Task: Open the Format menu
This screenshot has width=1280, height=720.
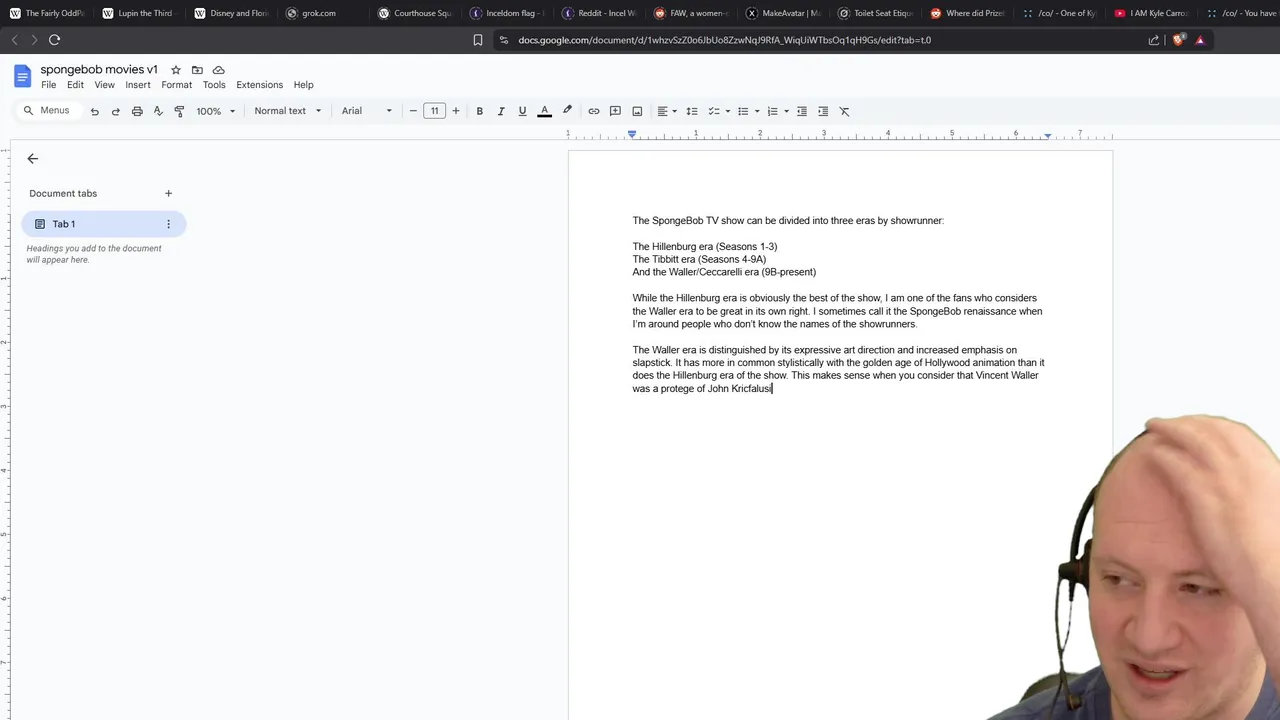Action: pyautogui.click(x=177, y=85)
